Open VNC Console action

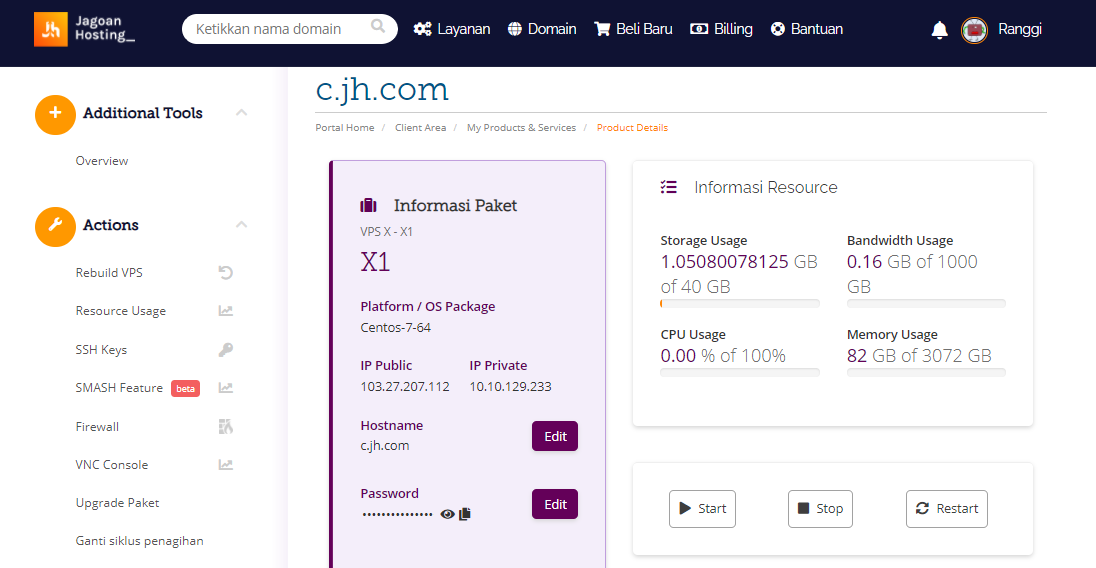point(112,465)
